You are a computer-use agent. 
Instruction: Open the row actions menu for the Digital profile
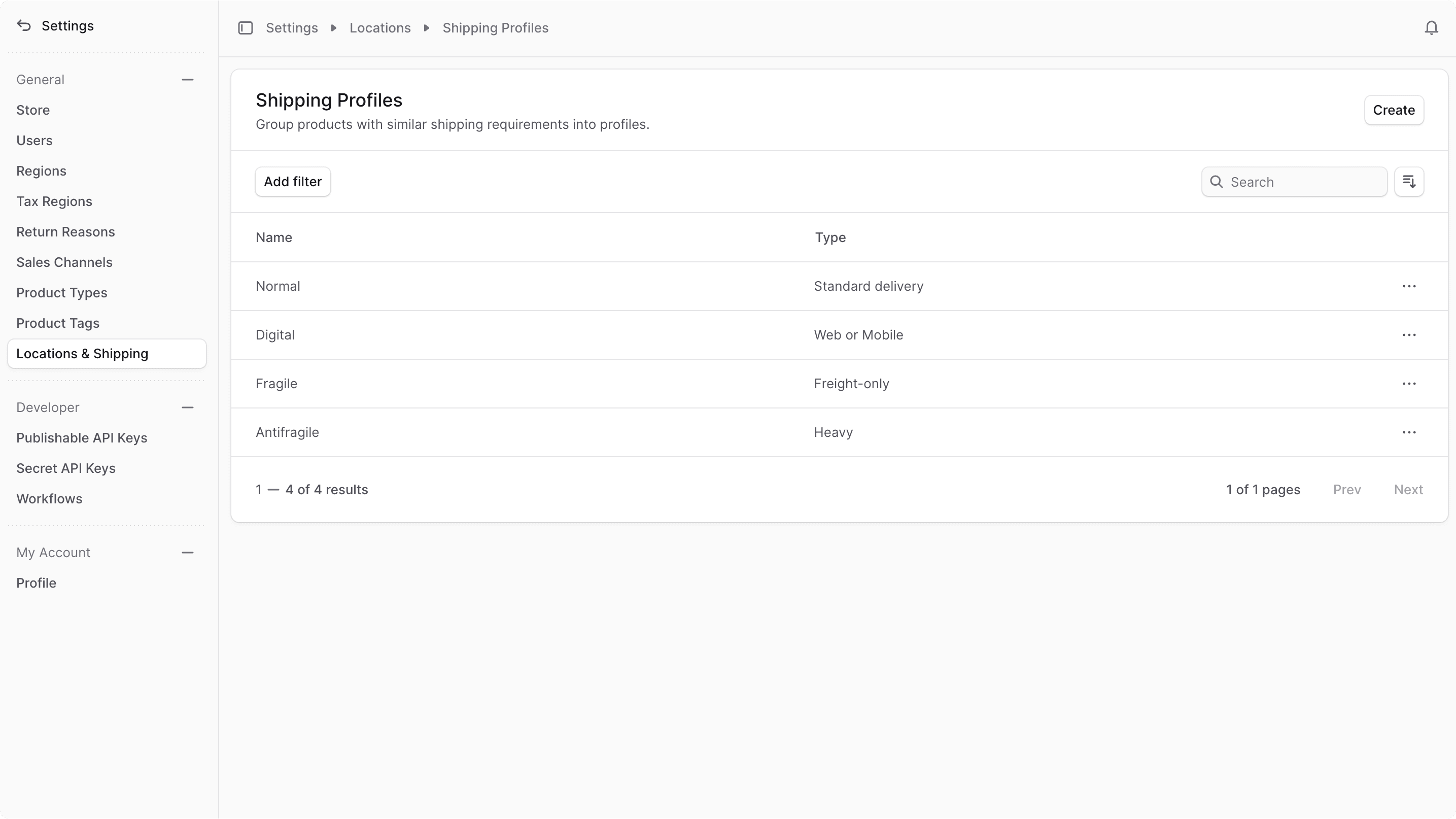coord(1409,334)
